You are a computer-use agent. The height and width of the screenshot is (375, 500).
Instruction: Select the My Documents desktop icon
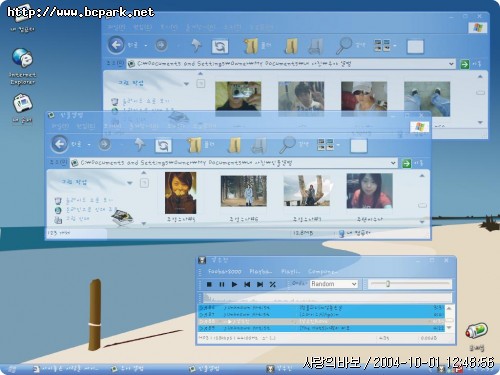click(x=22, y=108)
